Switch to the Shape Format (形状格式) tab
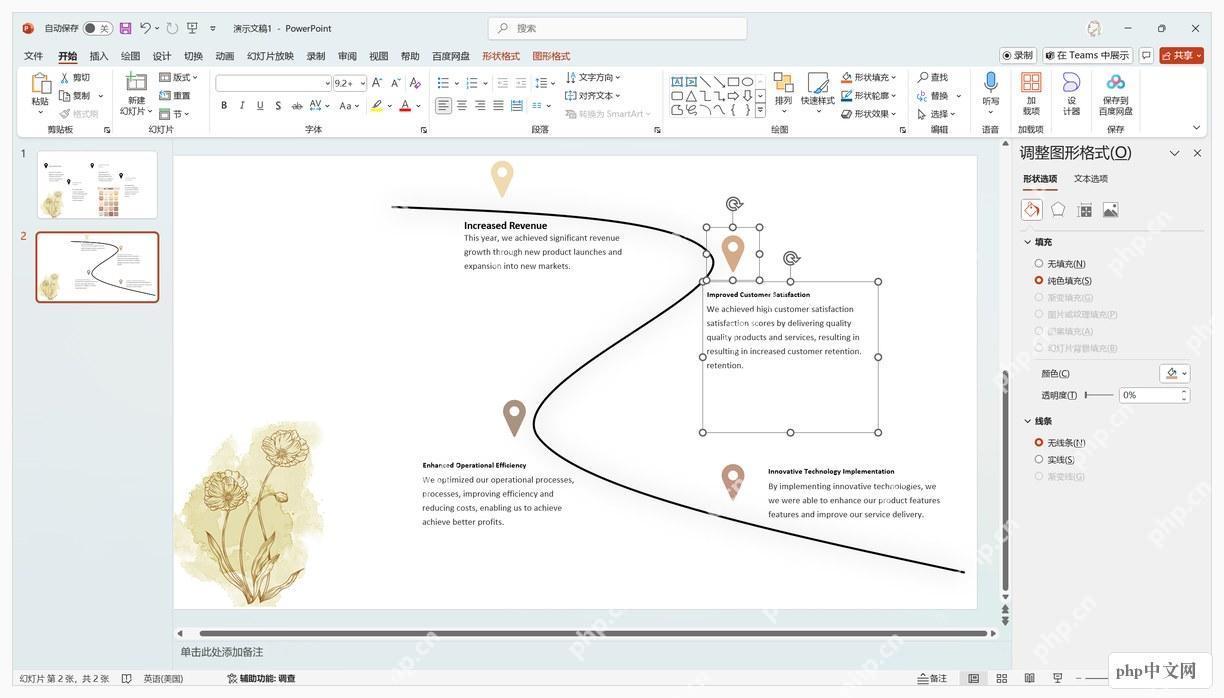The width and height of the screenshot is (1224, 698). tap(501, 56)
